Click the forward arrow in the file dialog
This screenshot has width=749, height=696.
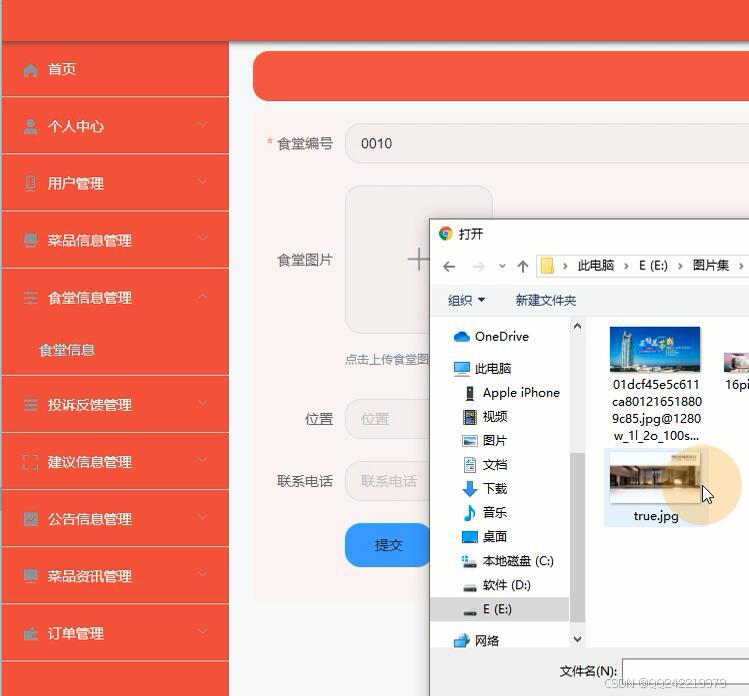click(x=478, y=266)
